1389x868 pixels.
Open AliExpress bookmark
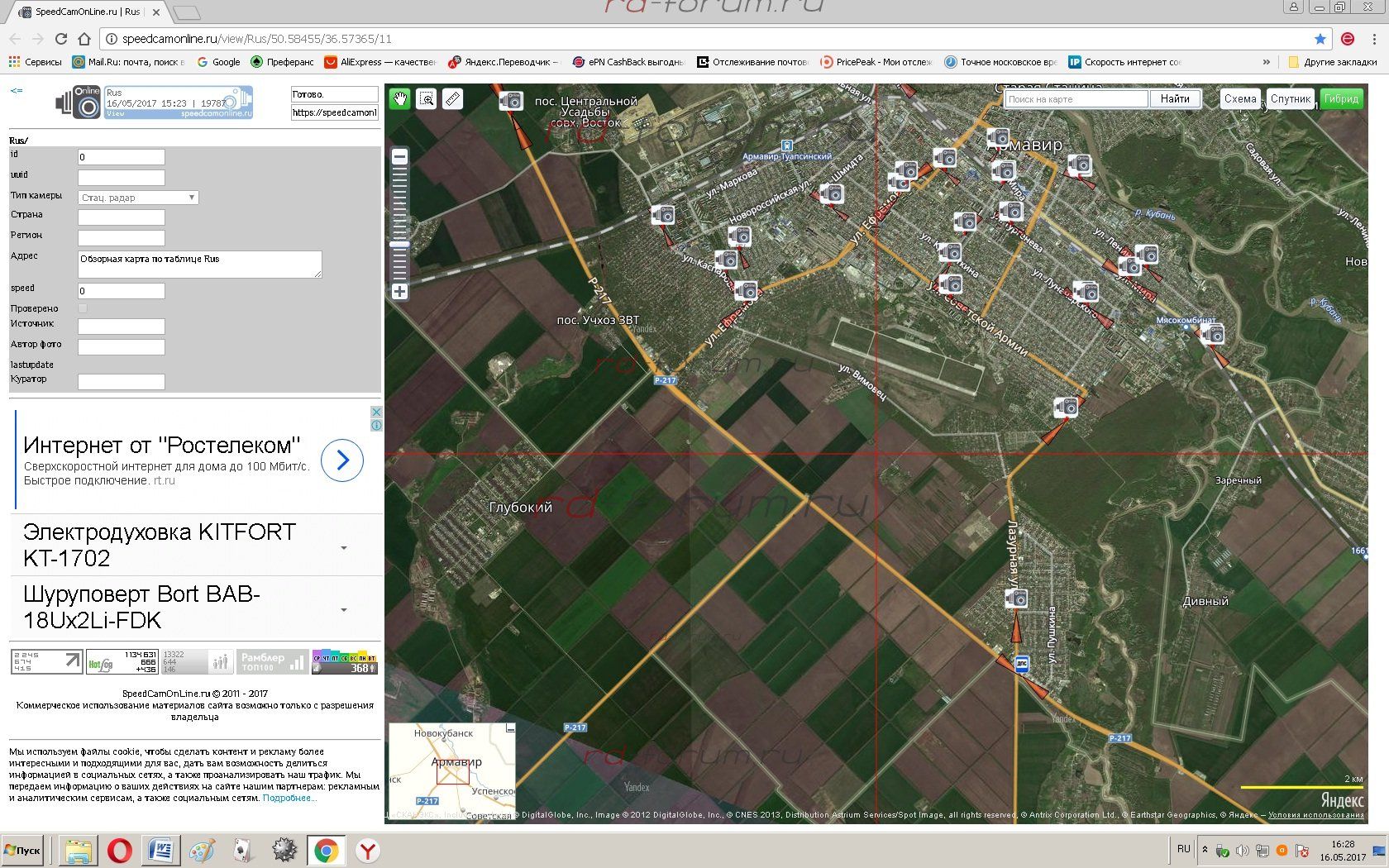[x=380, y=62]
